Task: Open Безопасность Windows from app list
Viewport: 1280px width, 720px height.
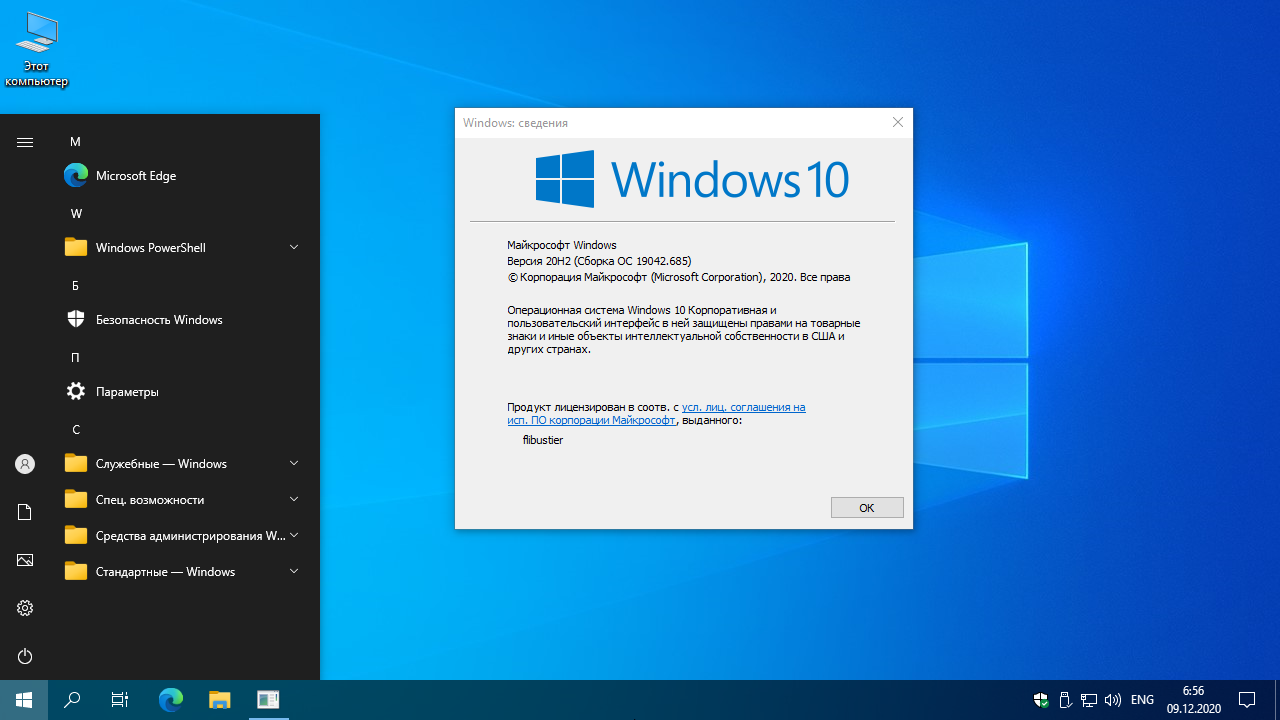Action: coord(158,320)
